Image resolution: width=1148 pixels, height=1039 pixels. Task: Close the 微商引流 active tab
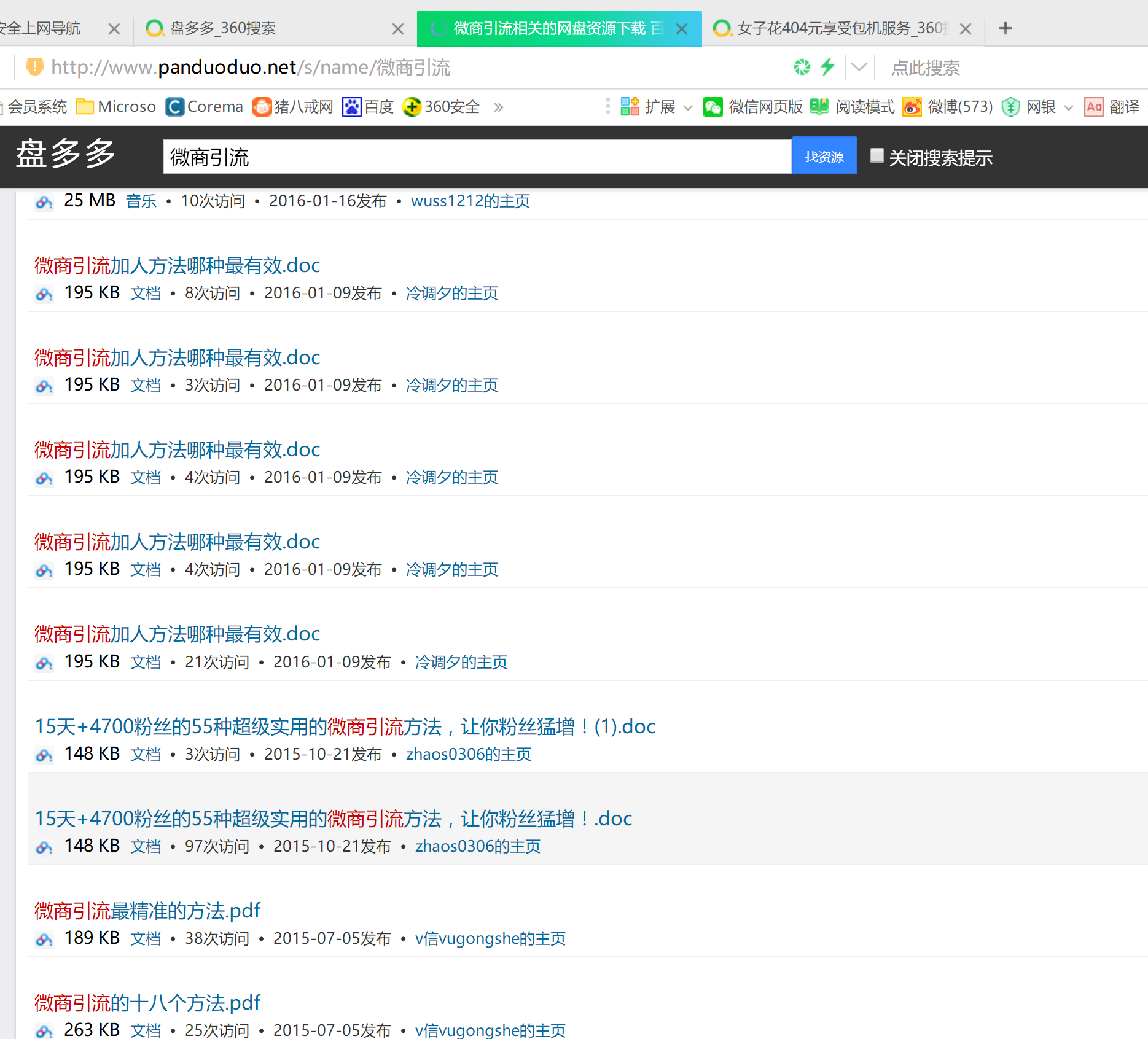pyautogui.click(x=682, y=29)
